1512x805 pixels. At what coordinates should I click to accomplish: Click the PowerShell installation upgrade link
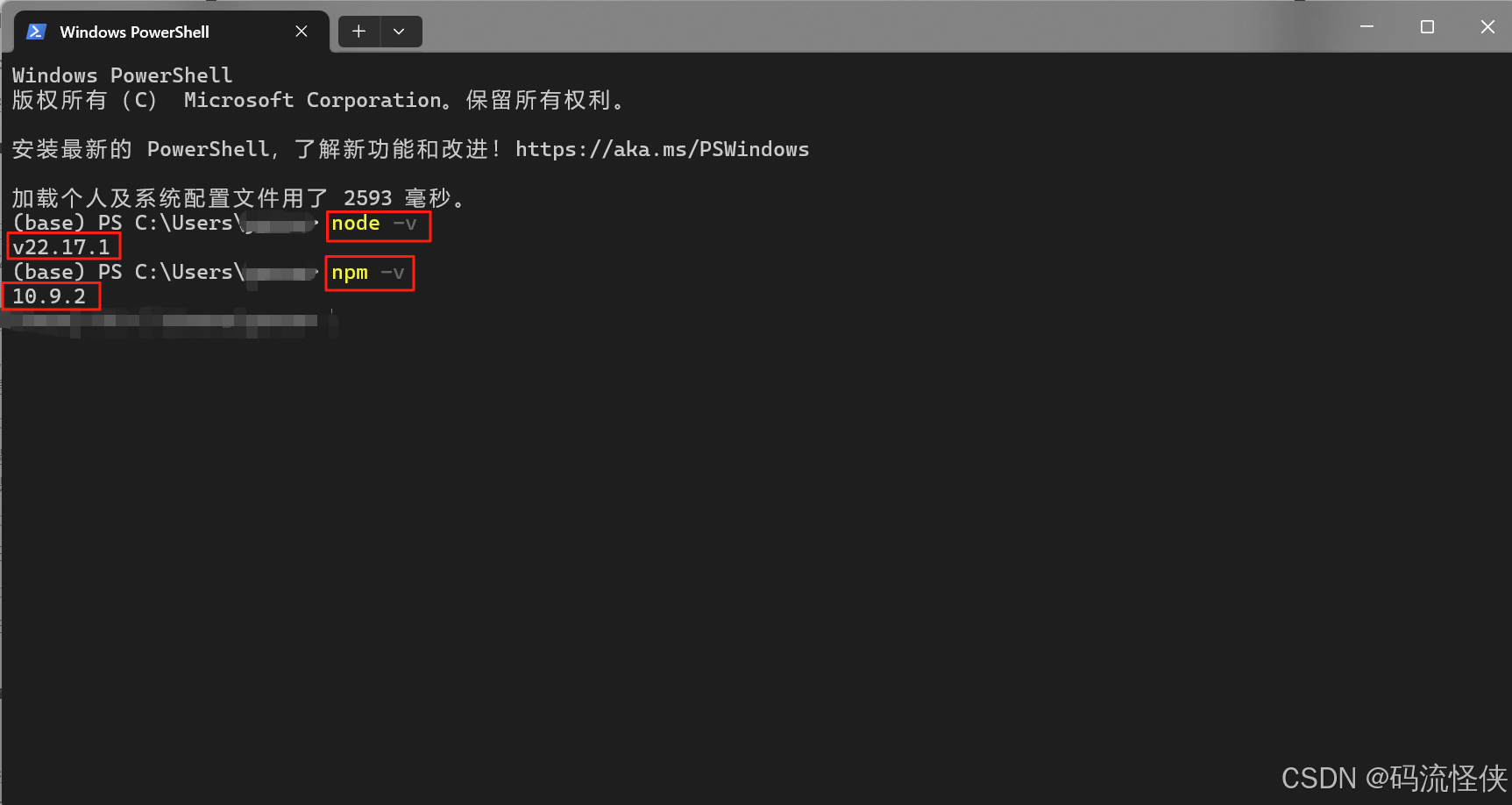[x=662, y=149]
